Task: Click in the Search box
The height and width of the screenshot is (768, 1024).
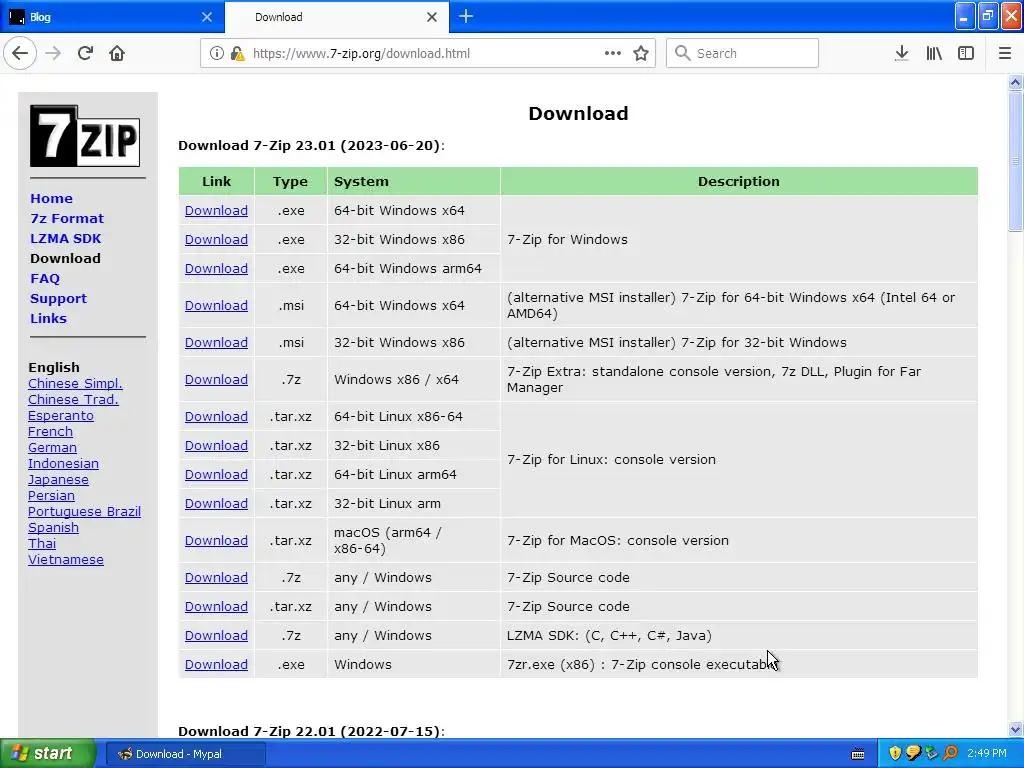Action: (x=742, y=54)
